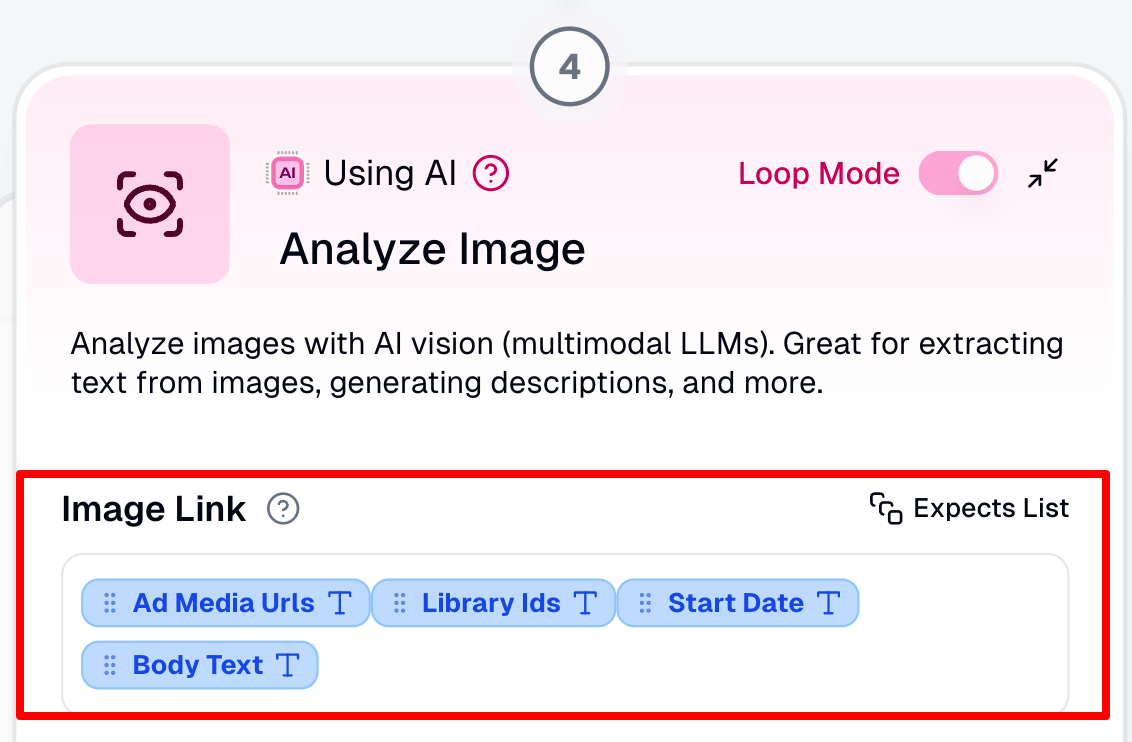The height and width of the screenshot is (742, 1132).
Task: Select the Body Text variable chip
Action: [x=199, y=665]
